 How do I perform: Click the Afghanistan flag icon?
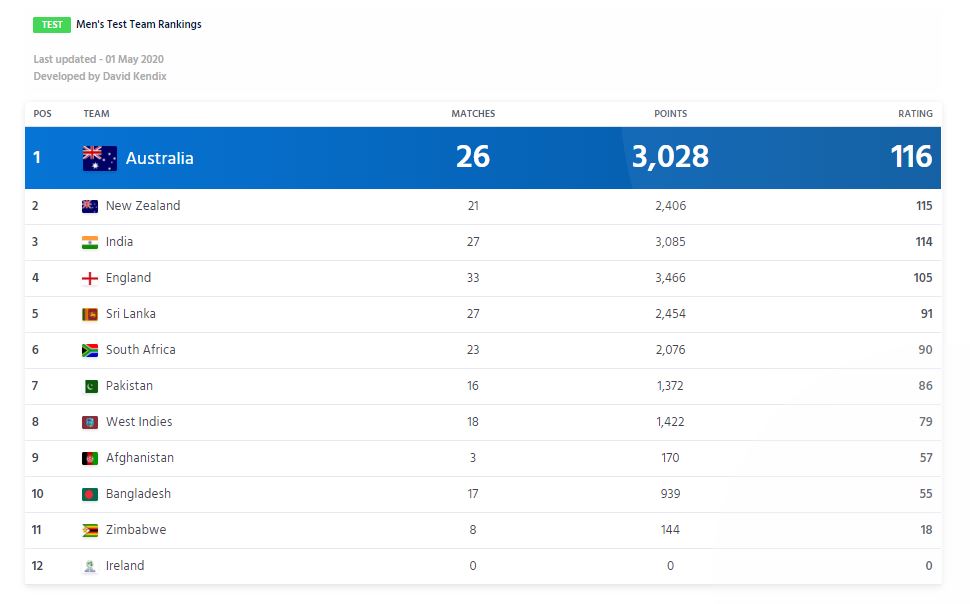(x=90, y=458)
